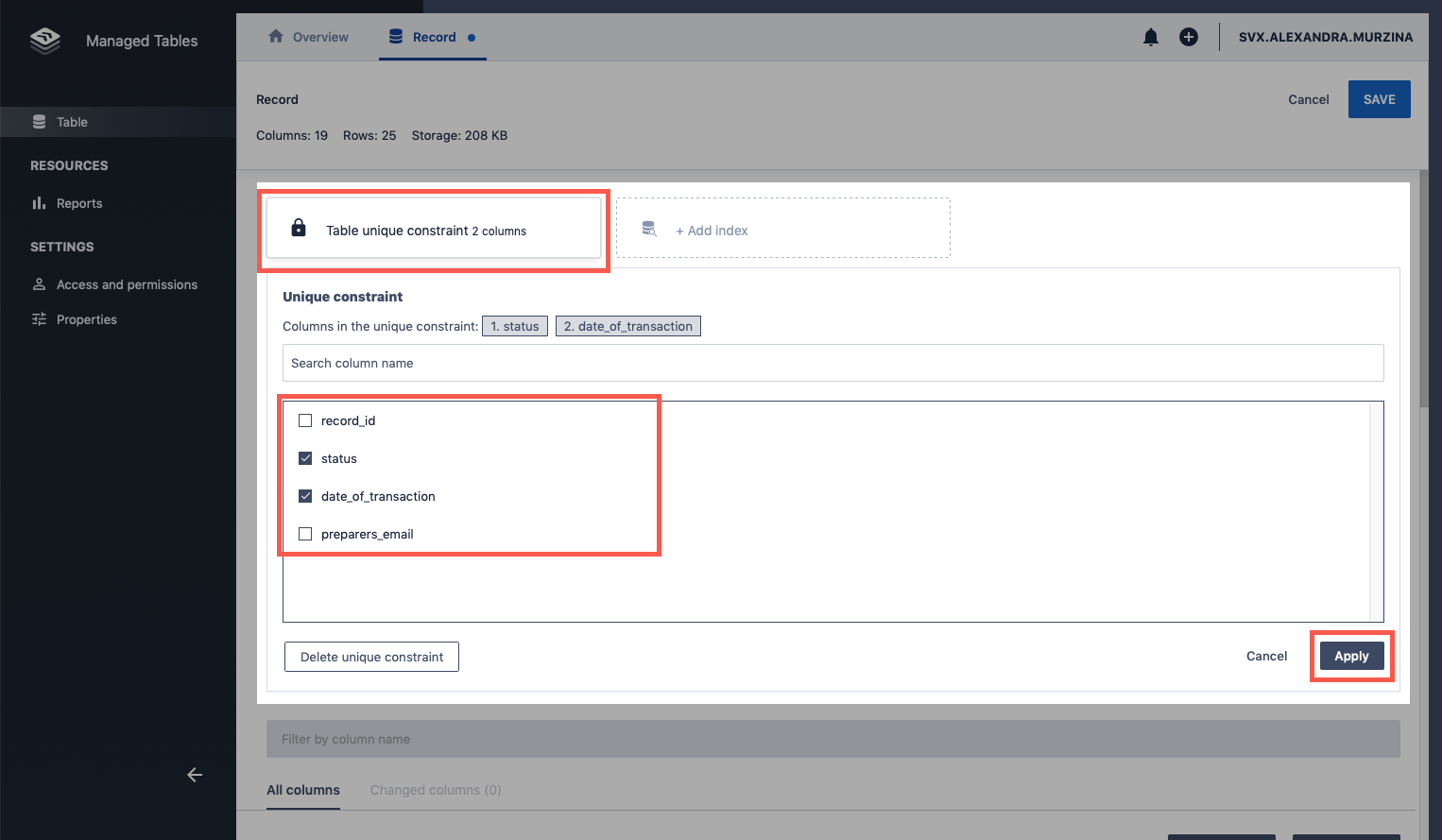Click the plus add icon in header
The height and width of the screenshot is (840, 1442).
(x=1188, y=37)
